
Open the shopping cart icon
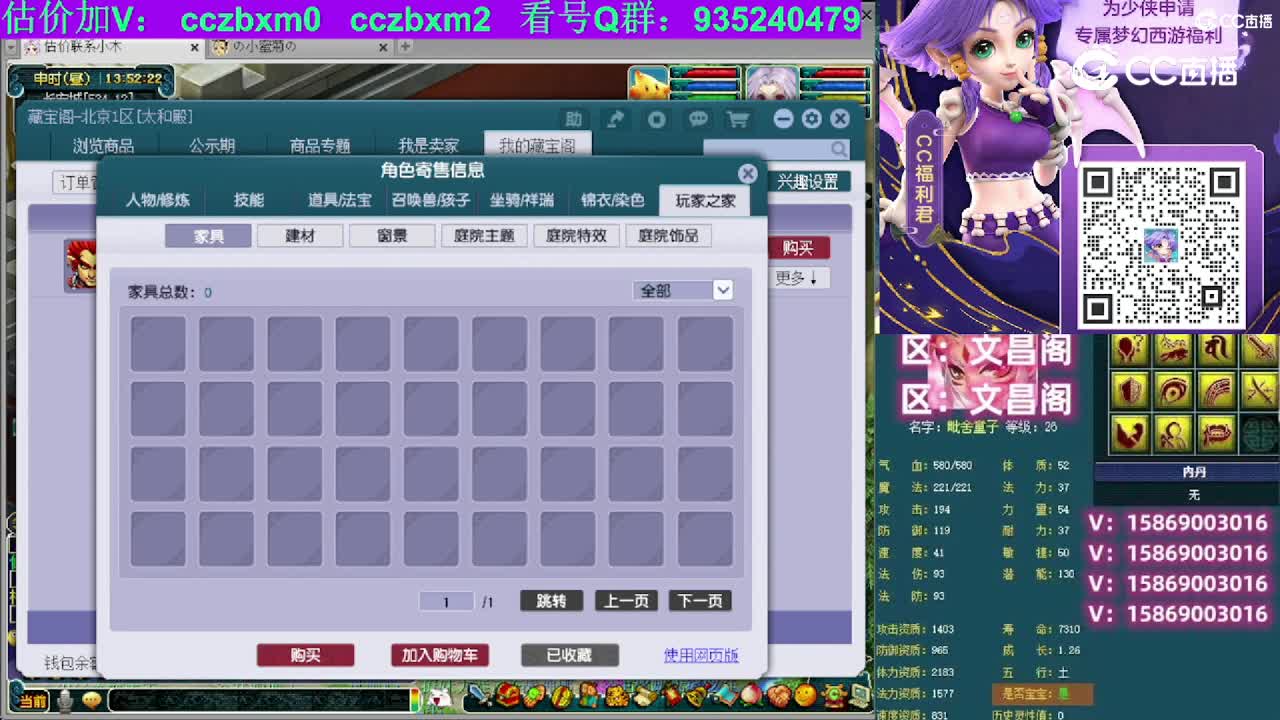click(x=738, y=119)
